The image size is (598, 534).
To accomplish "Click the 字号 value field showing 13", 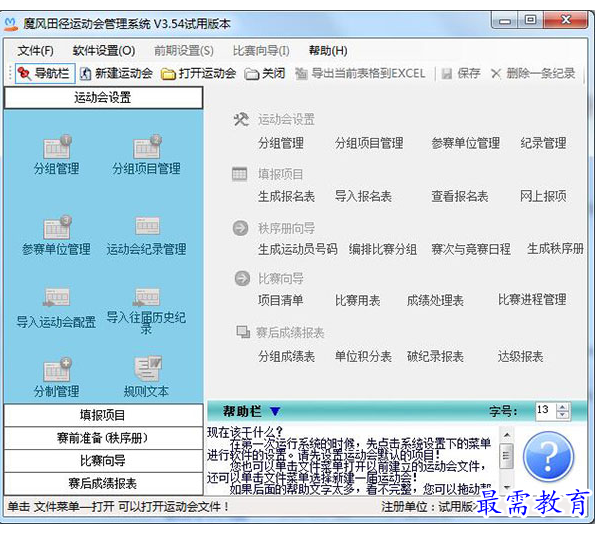I will 546,411.
